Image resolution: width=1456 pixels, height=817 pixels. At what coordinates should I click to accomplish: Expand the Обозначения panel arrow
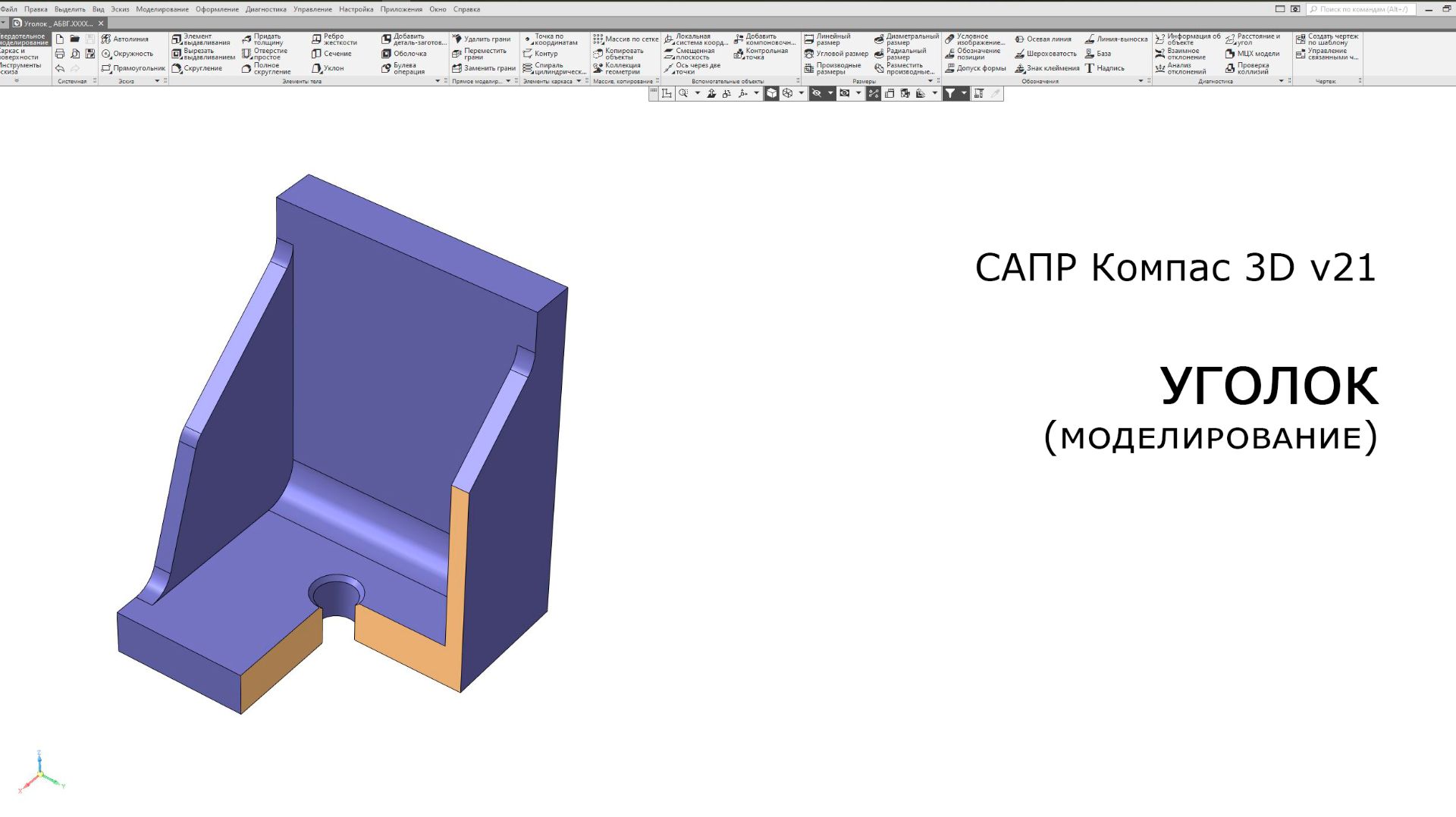pos(1141,81)
